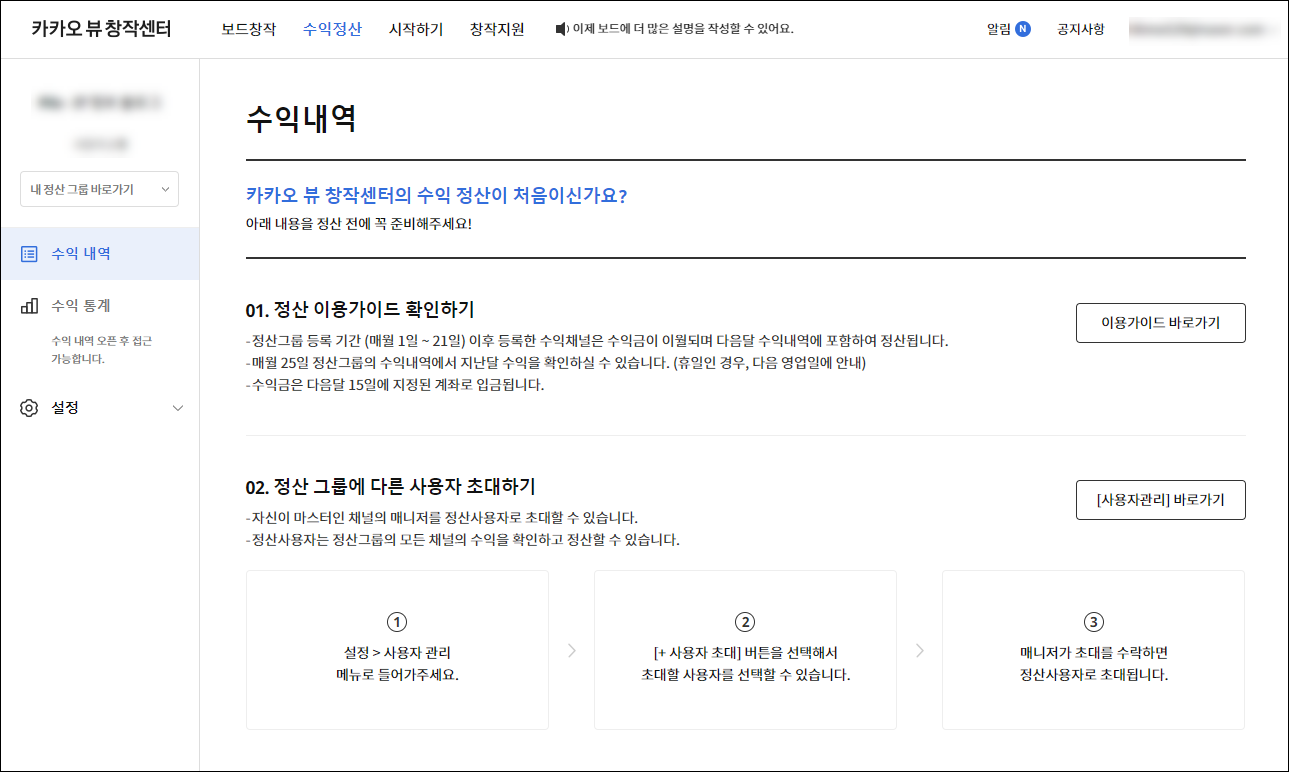Click 01. 정산 이용가이드 확인하기 heading
This screenshot has height=772, width=1289.
pyautogui.click(x=360, y=309)
